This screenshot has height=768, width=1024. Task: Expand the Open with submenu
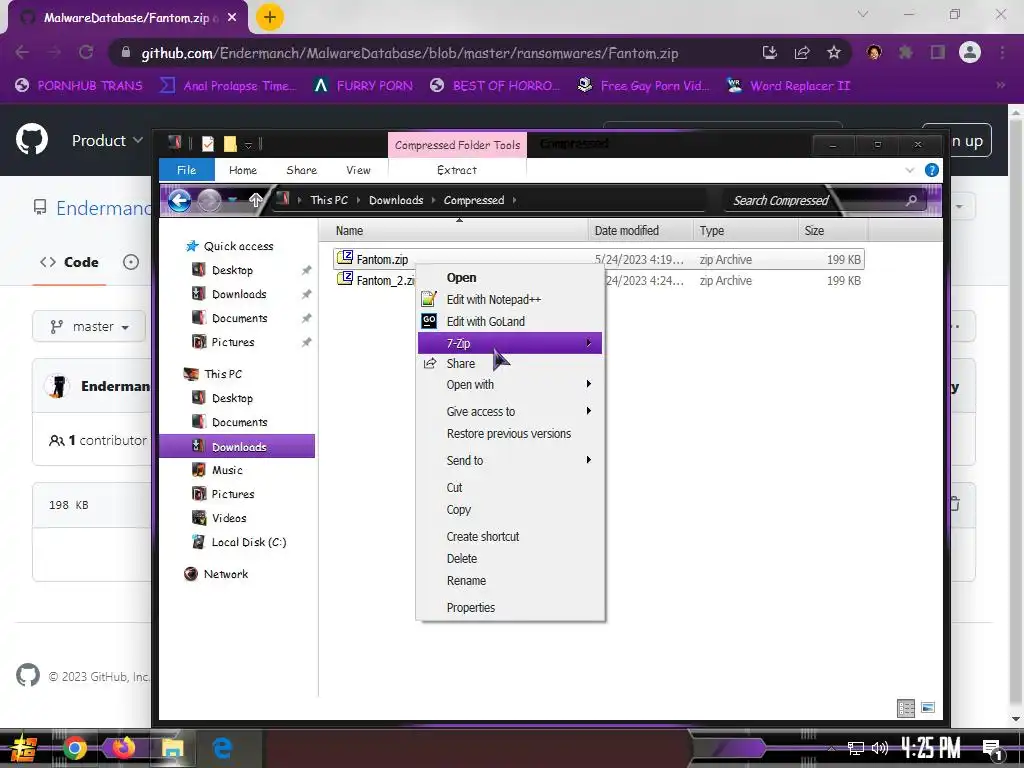pyautogui.click(x=509, y=385)
